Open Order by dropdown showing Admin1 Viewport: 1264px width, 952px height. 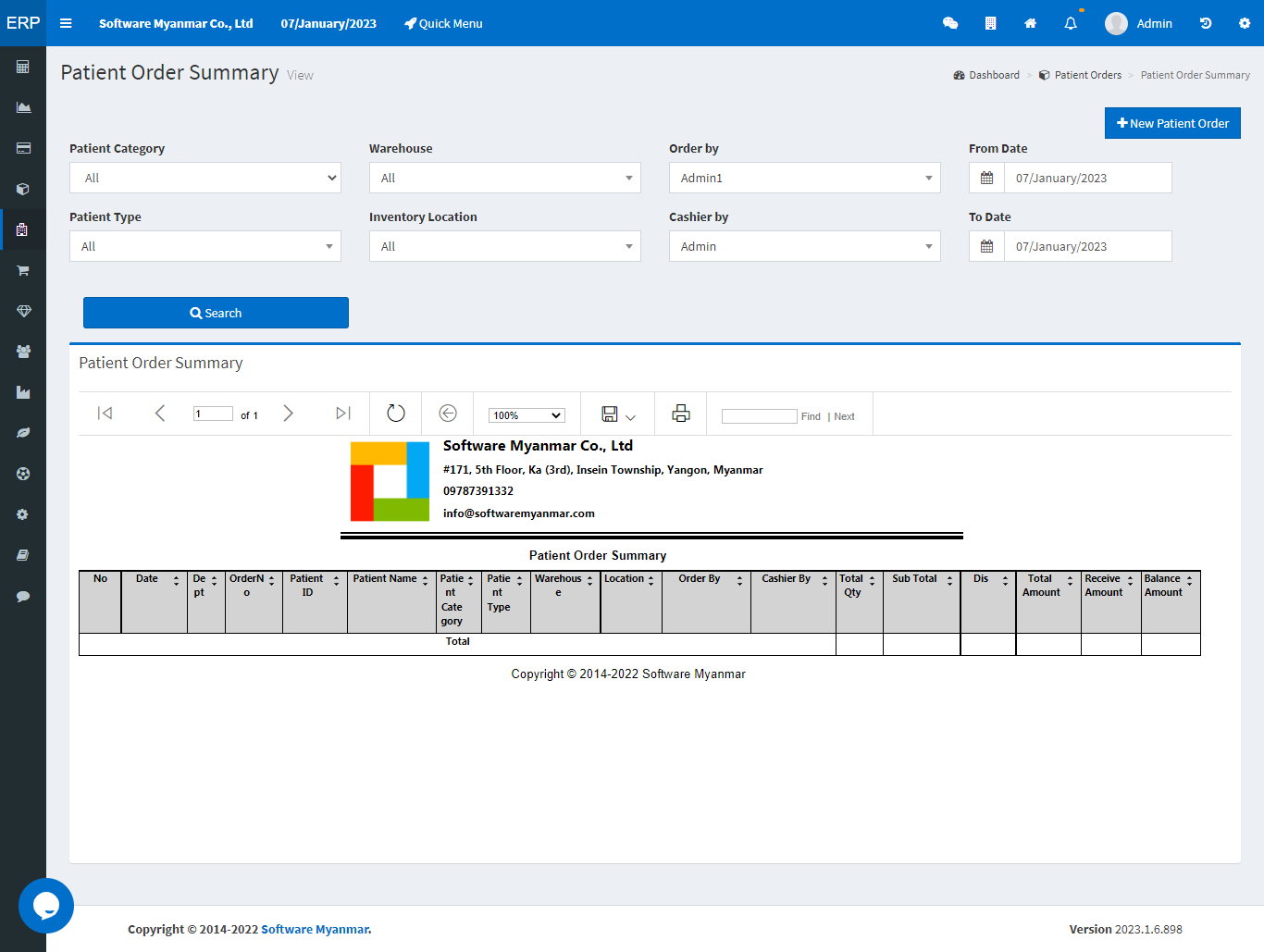[x=805, y=178]
